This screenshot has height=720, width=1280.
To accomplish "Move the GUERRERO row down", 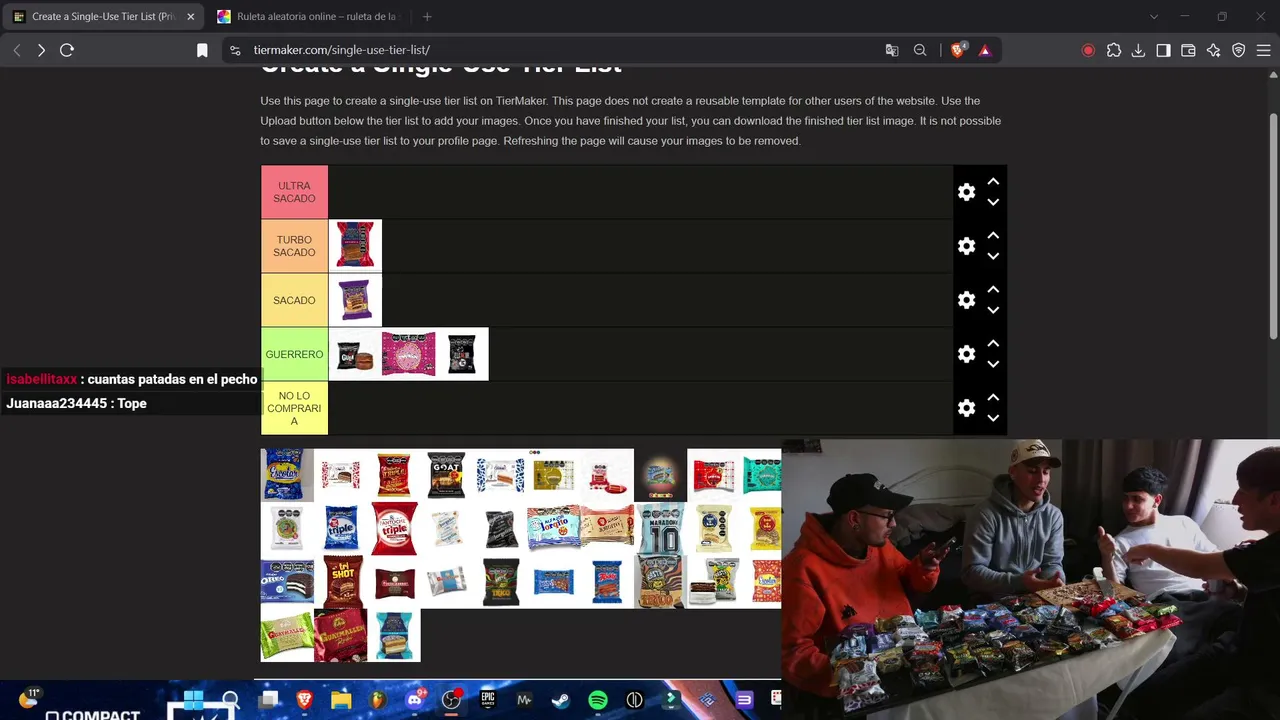I will tap(993, 364).
